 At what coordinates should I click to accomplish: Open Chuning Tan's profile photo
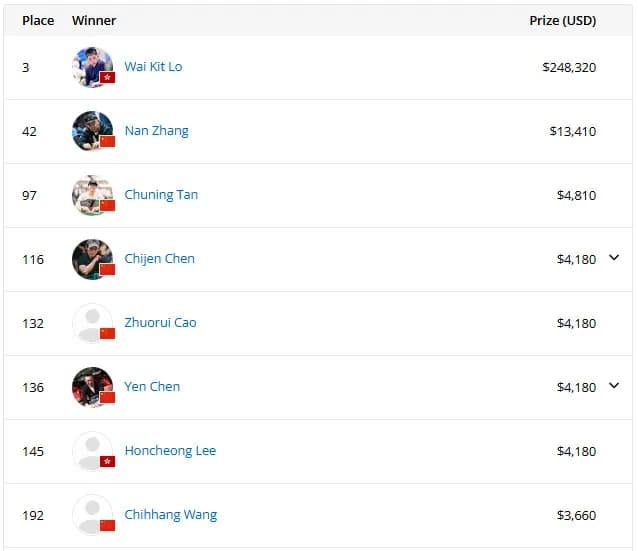92,195
